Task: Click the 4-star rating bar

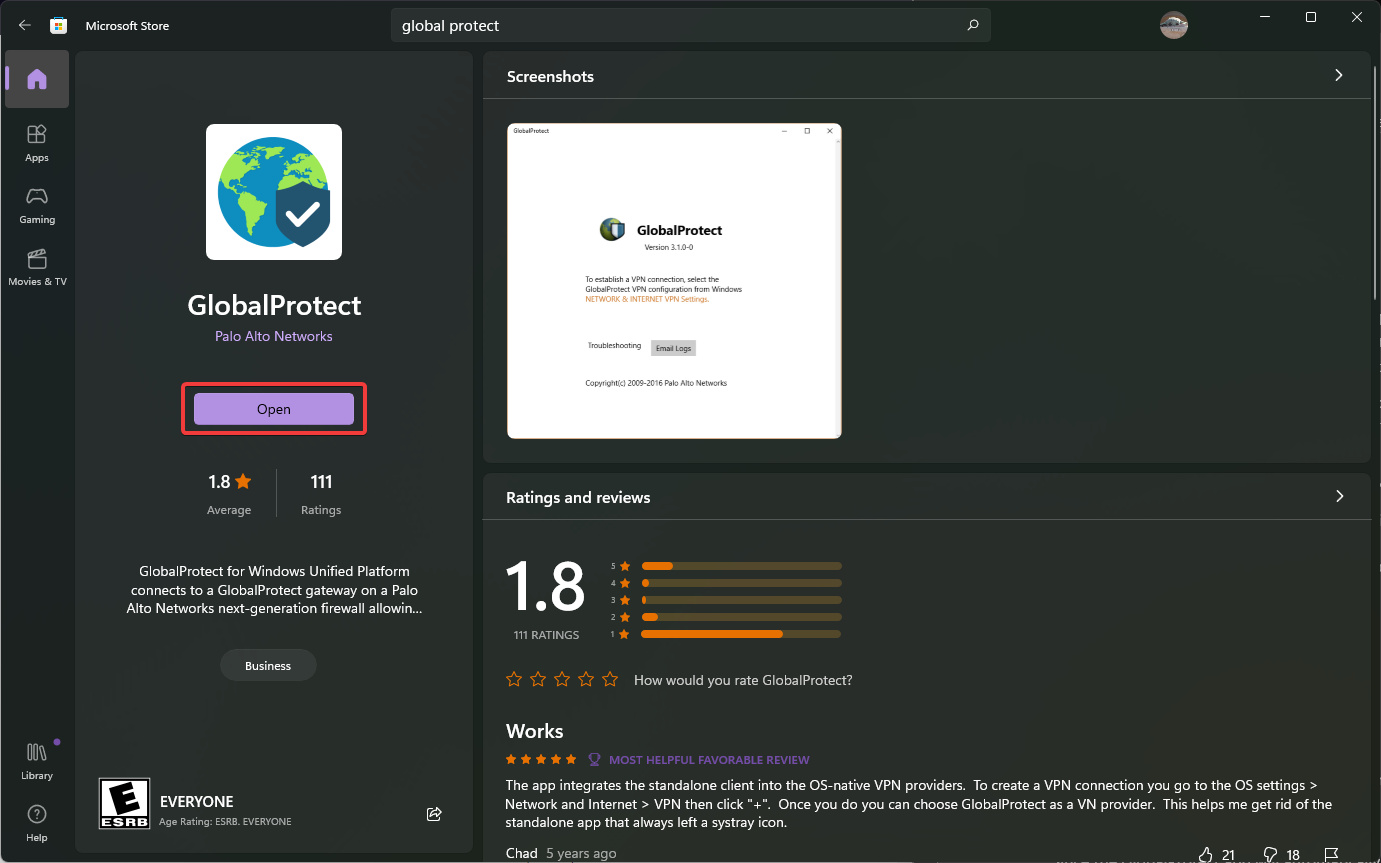Action: click(x=741, y=583)
